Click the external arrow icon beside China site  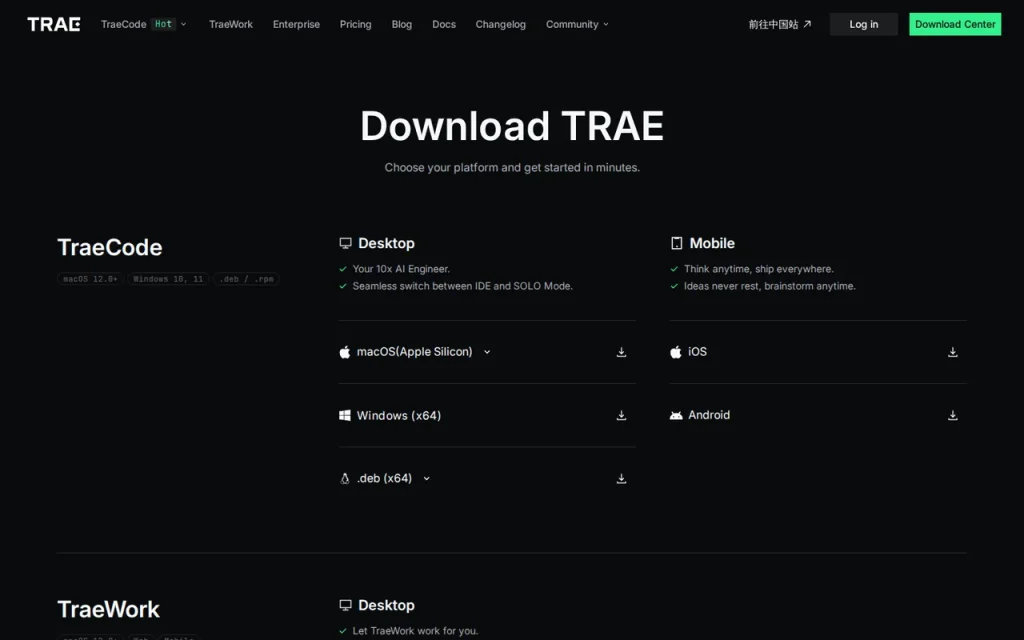807,24
